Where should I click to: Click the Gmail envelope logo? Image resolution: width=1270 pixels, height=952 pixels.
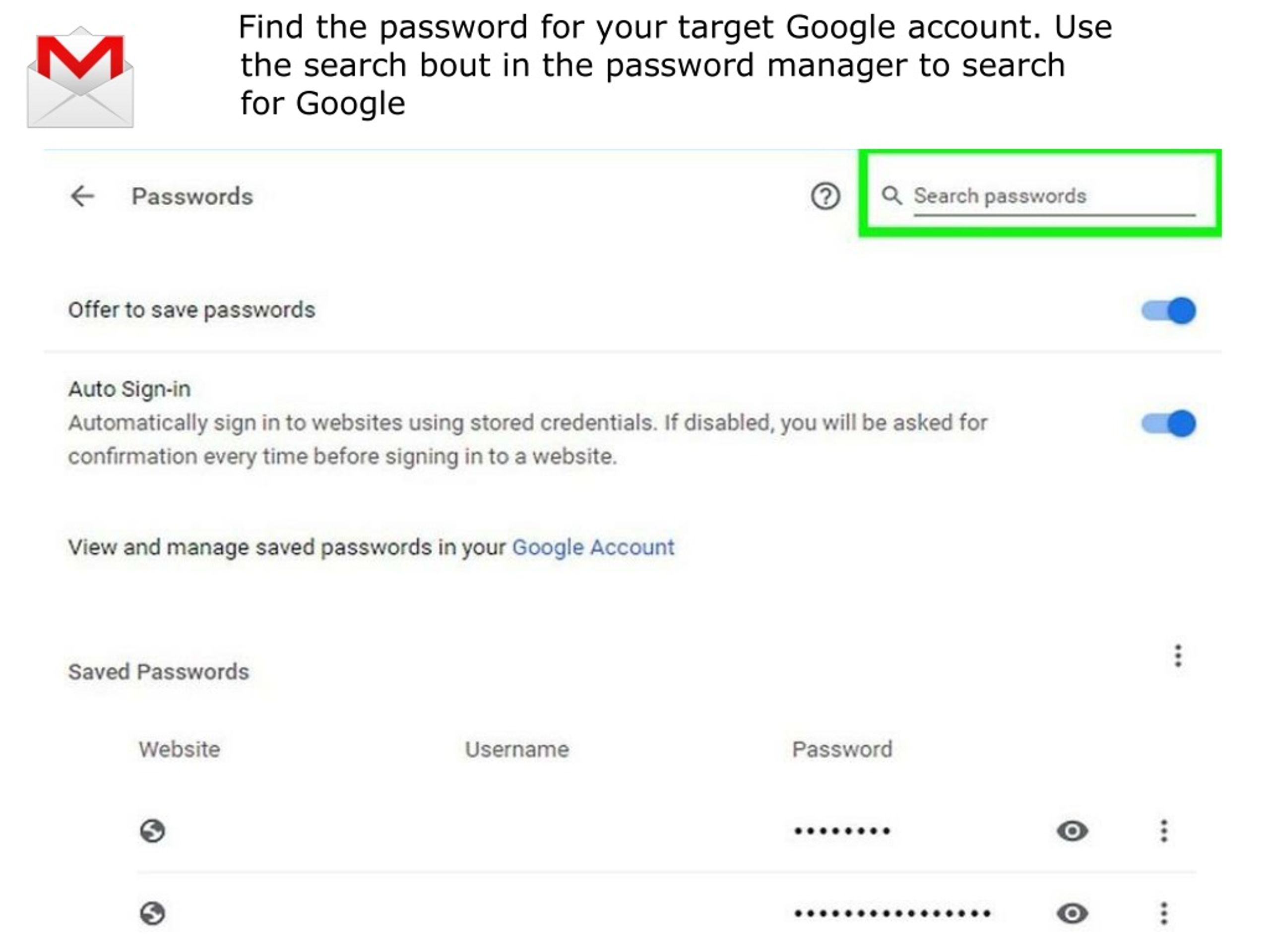point(80,77)
